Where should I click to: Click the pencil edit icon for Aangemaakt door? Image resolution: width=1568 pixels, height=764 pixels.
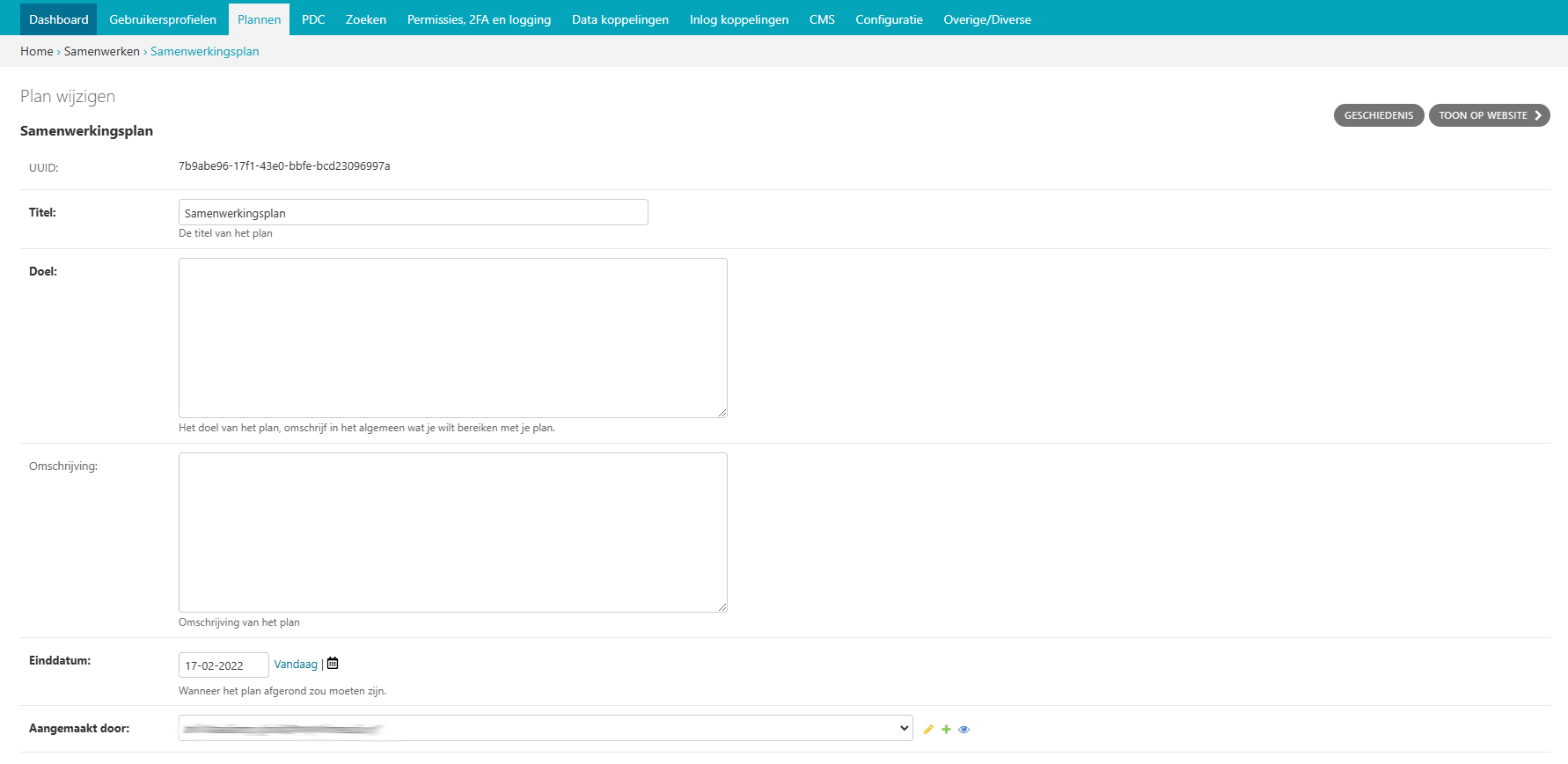[x=927, y=729]
